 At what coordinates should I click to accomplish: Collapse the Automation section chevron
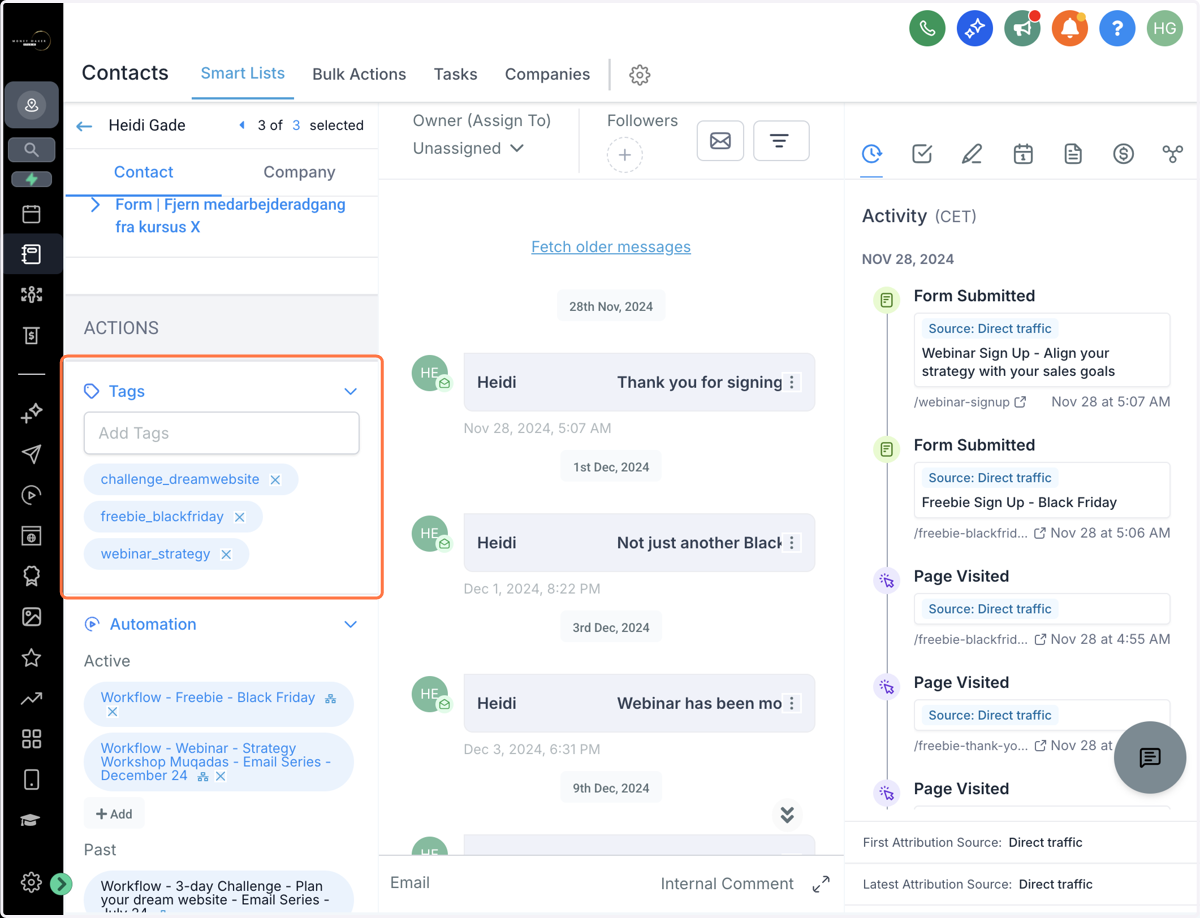pos(350,625)
